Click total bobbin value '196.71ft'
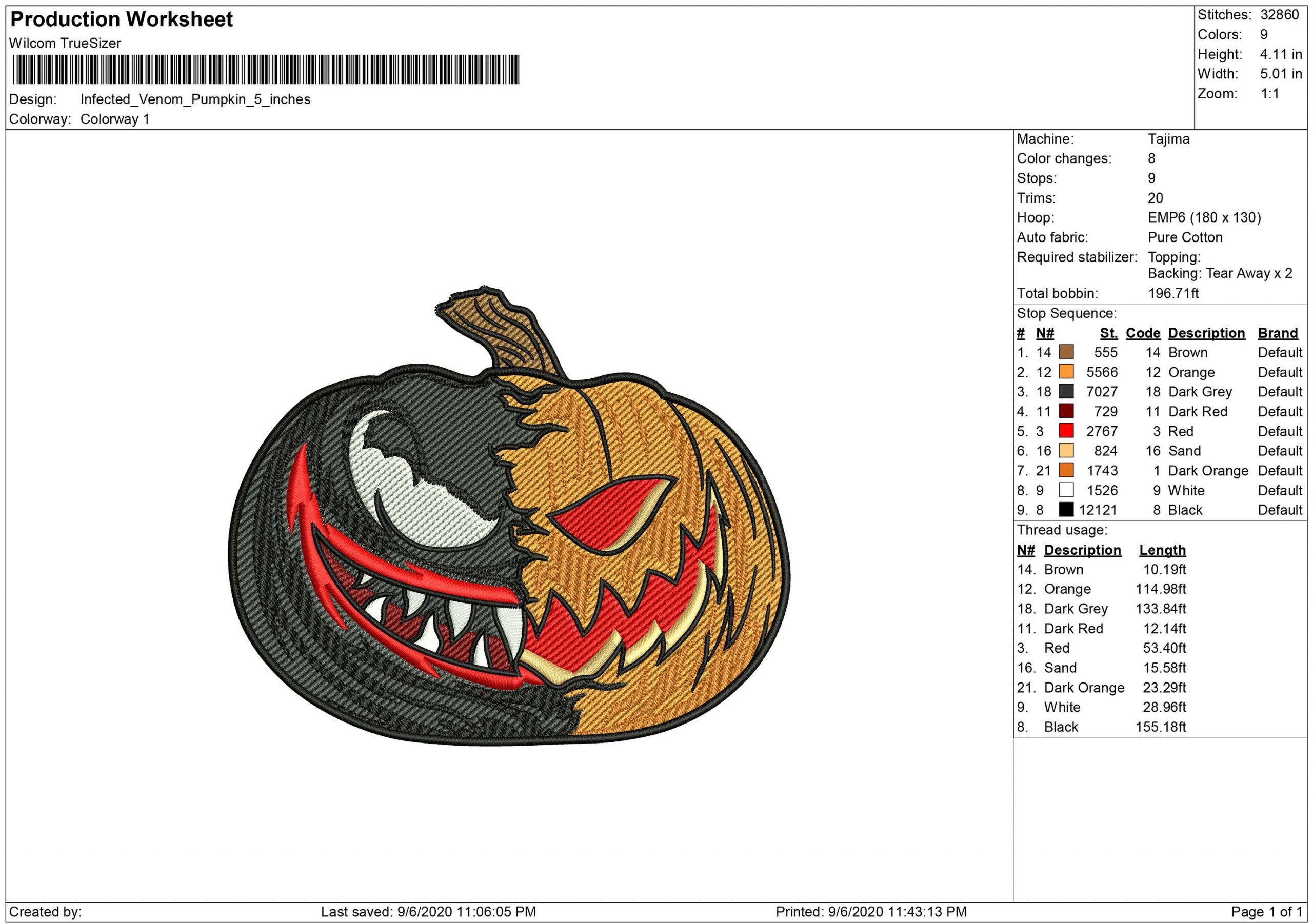 1173,293
